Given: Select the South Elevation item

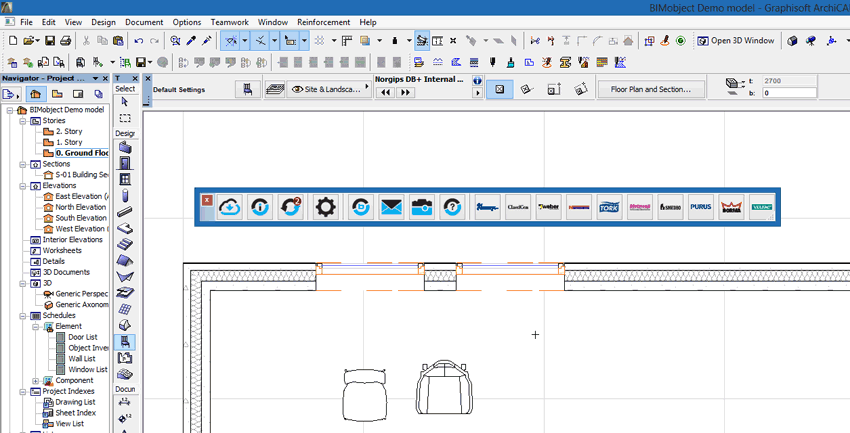Looking at the screenshot, I should point(81,218).
